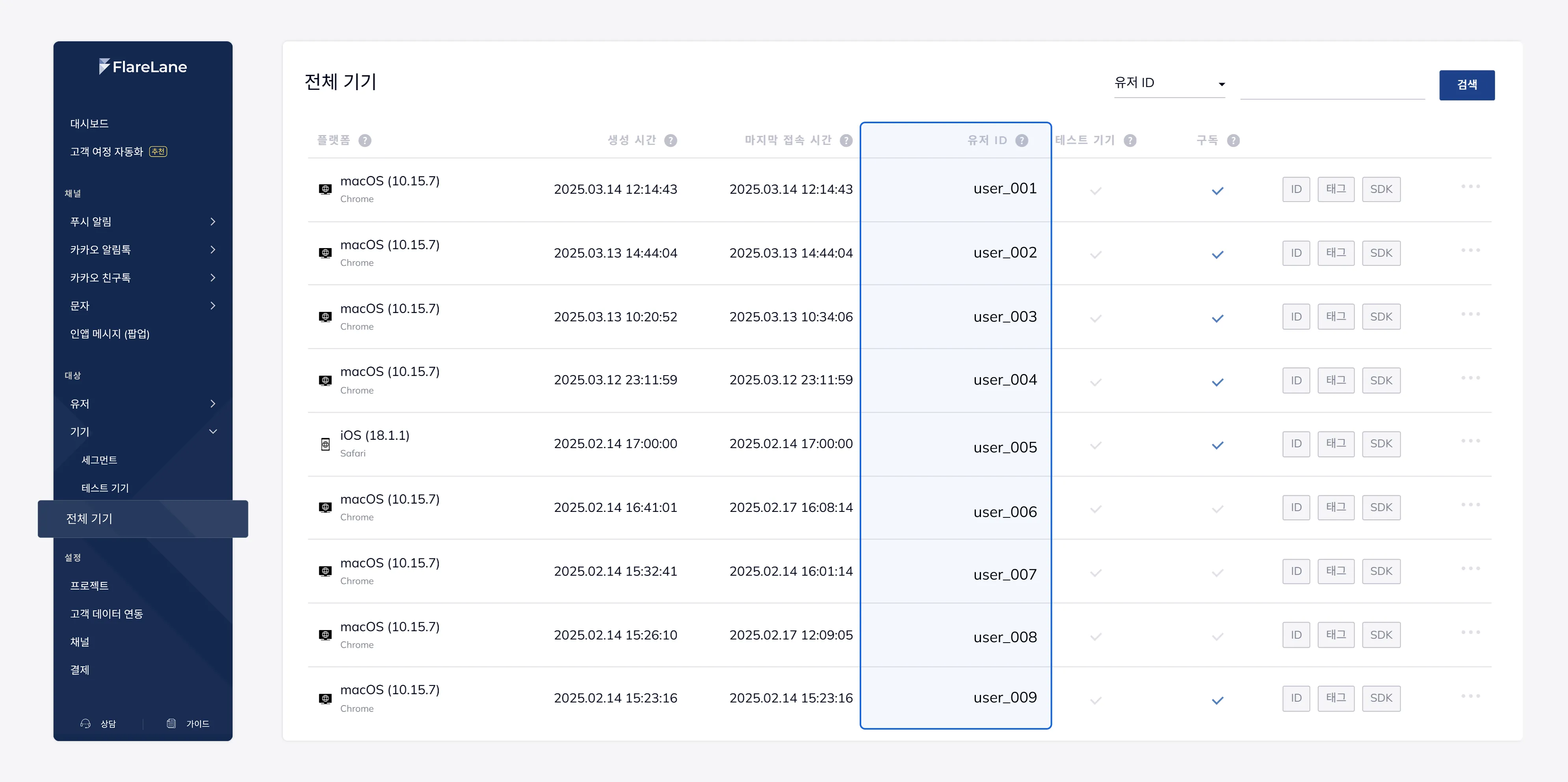This screenshot has width=1568, height=782.
Task: Open the more options menu for user_008
Action: point(1471,632)
